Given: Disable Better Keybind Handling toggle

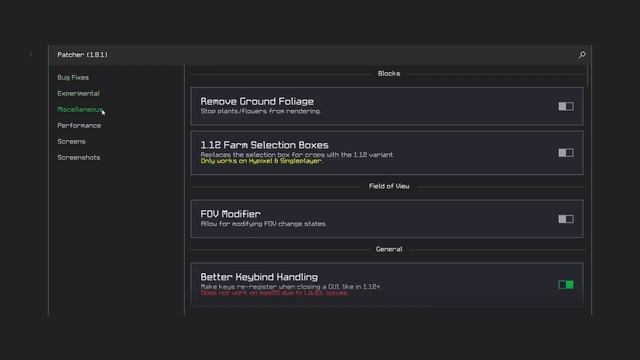Looking at the screenshot, I should pos(566,284).
